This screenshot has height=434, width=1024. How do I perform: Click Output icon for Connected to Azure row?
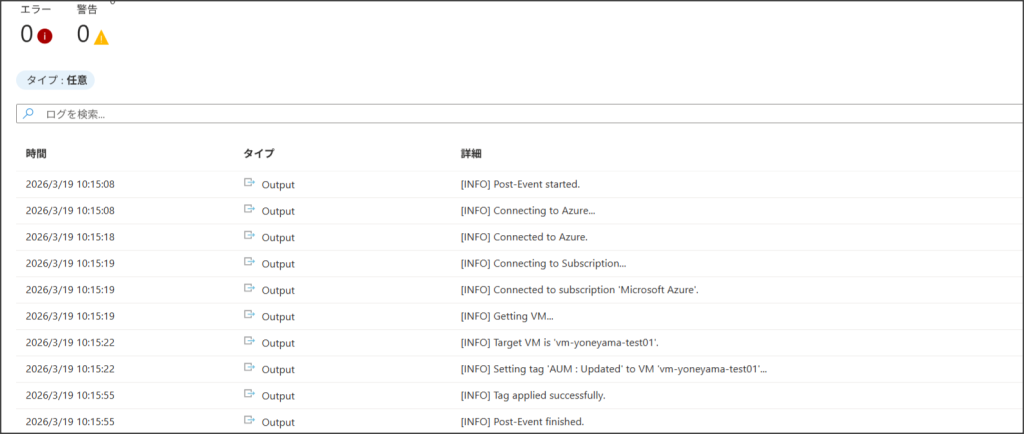(x=250, y=237)
